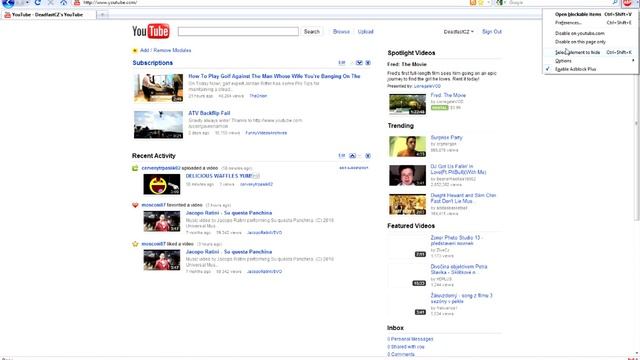Click the heart icon next to favorited a video

point(135,205)
